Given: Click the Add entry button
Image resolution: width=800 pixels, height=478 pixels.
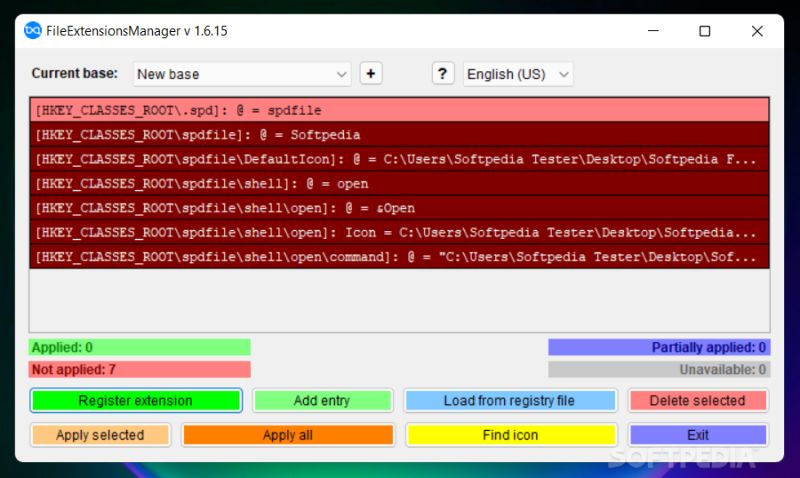Looking at the screenshot, I should [x=322, y=400].
